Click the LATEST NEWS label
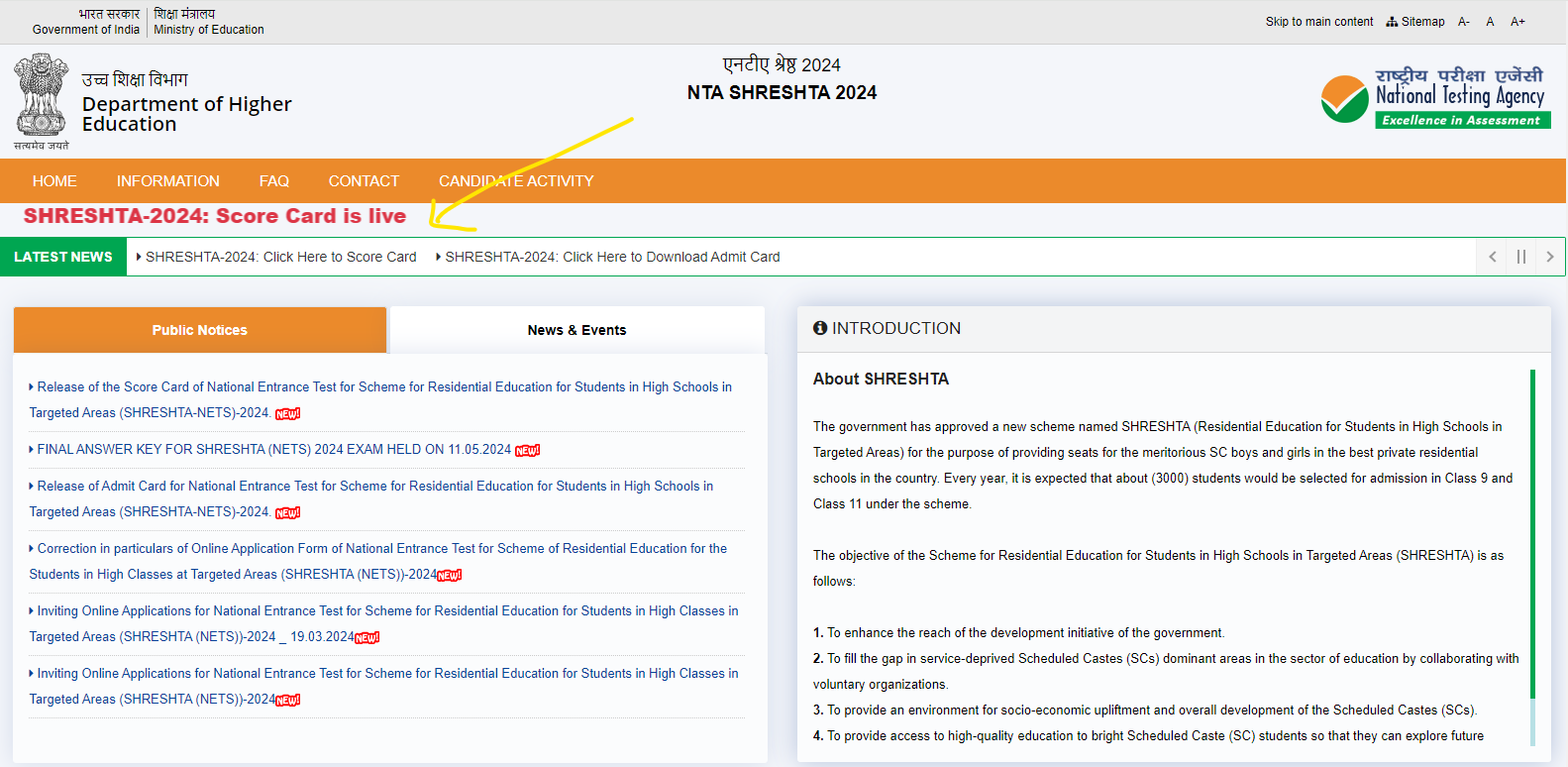Screen dimensions: 1568x767 tap(63, 257)
